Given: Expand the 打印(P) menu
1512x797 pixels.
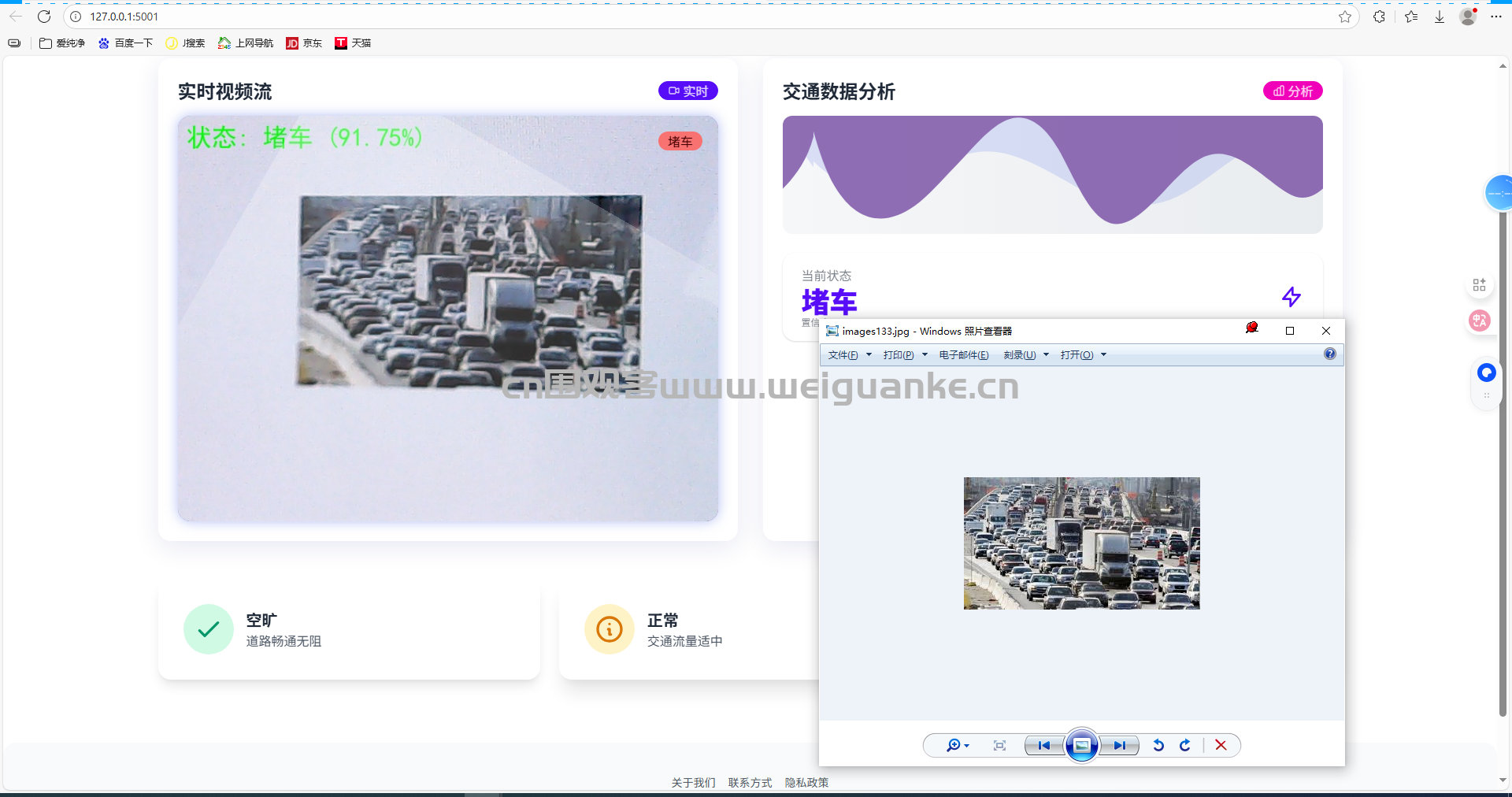Looking at the screenshot, I should pos(904,355).
